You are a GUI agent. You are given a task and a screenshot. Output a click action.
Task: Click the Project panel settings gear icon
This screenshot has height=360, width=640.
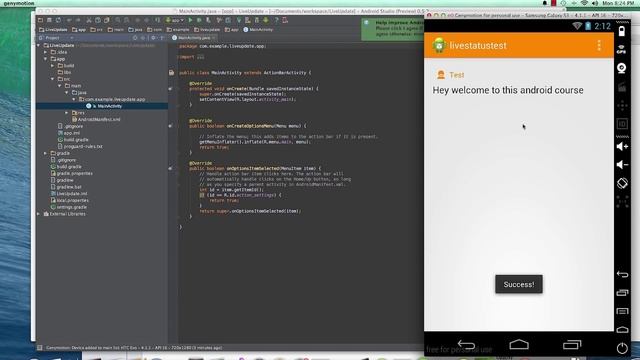pos(153,38)
